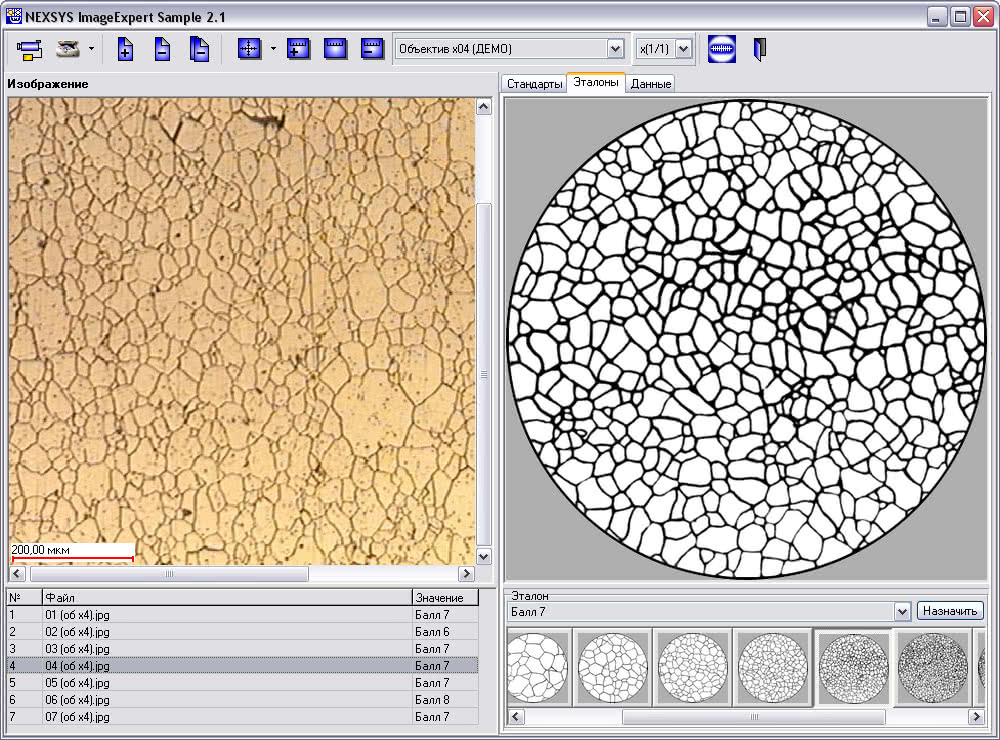Click the image horizontal scrollbar right arrow

point(466,574)
